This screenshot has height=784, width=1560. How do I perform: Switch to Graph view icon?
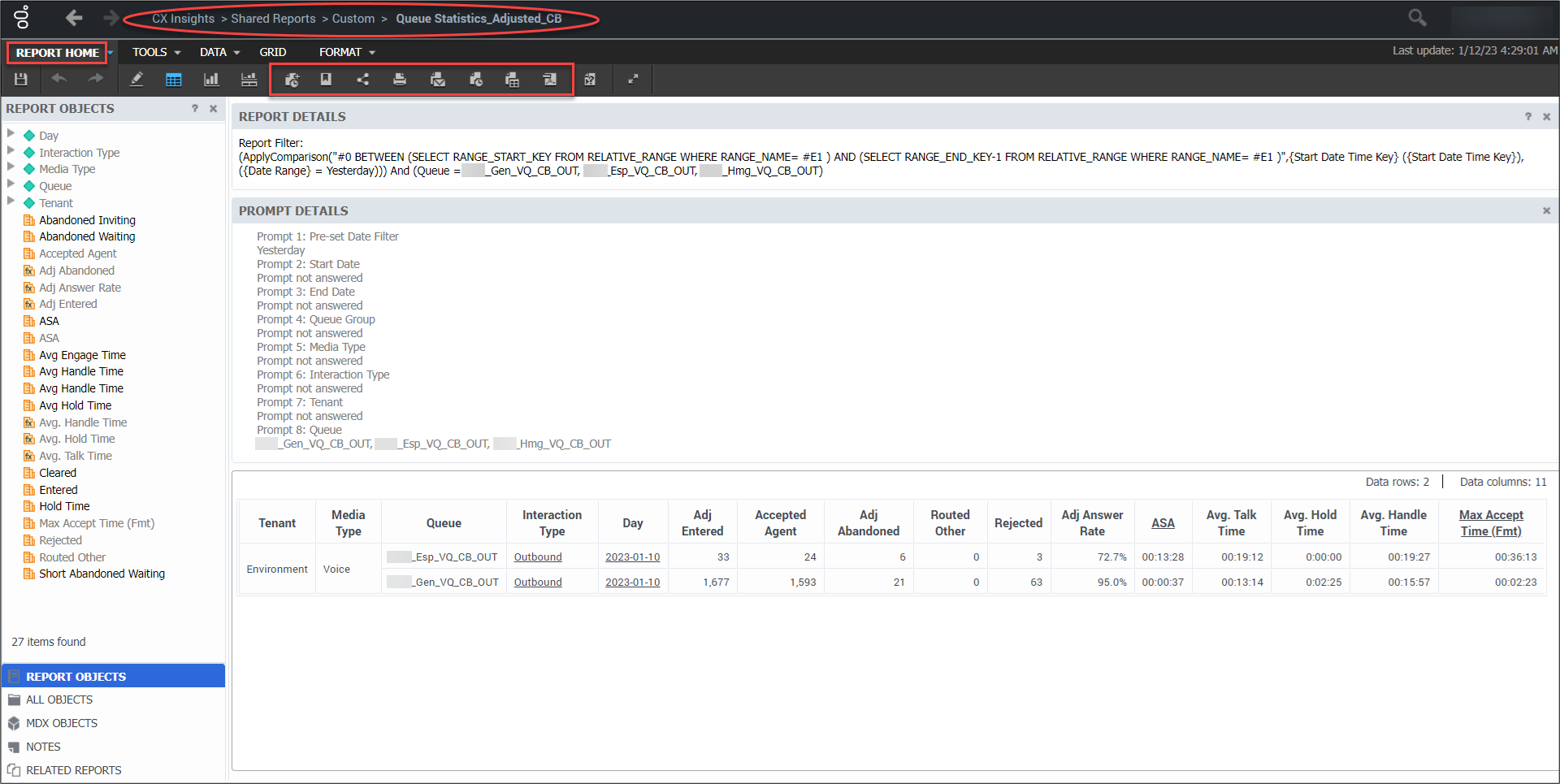pyautogui.click(x=211, y=80)
